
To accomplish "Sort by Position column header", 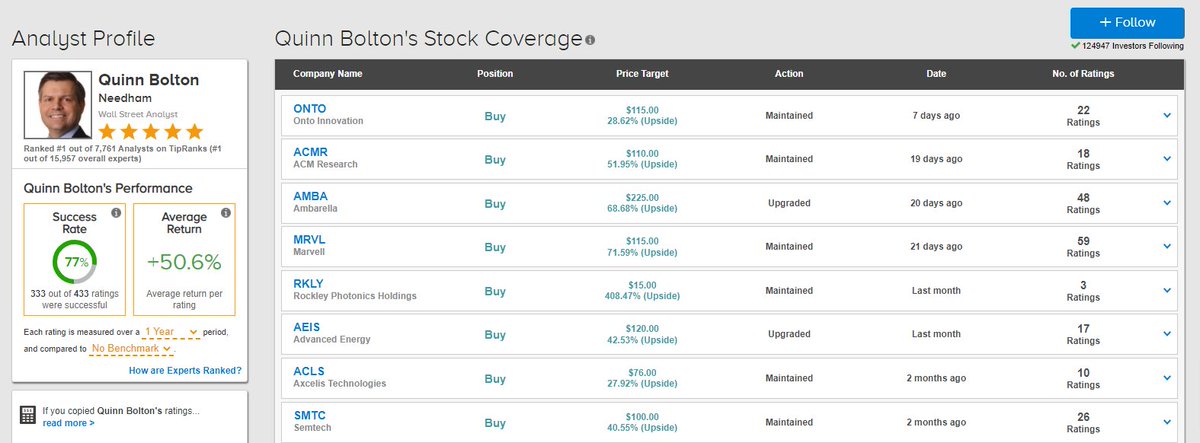I will [x=495, y=74].
